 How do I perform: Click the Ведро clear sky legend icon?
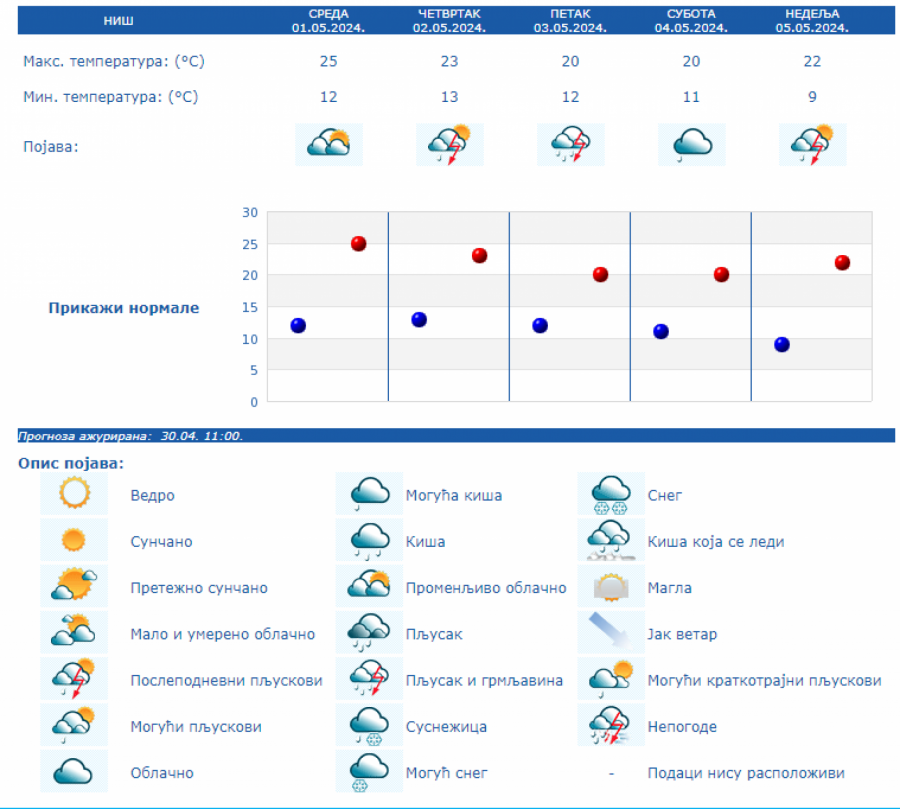(74, 494)
